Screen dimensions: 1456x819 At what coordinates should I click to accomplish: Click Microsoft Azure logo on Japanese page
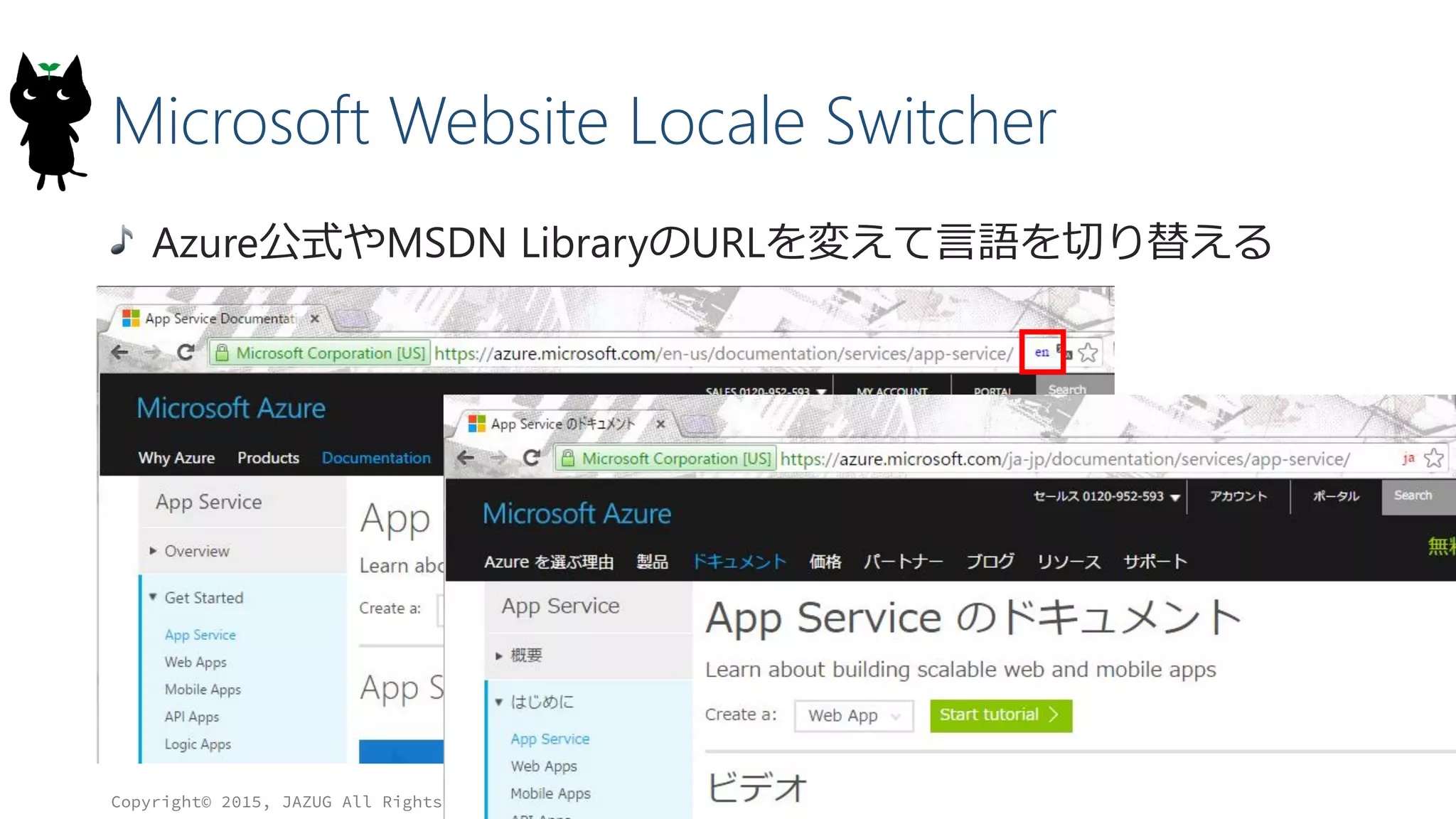tap(577, 513)
